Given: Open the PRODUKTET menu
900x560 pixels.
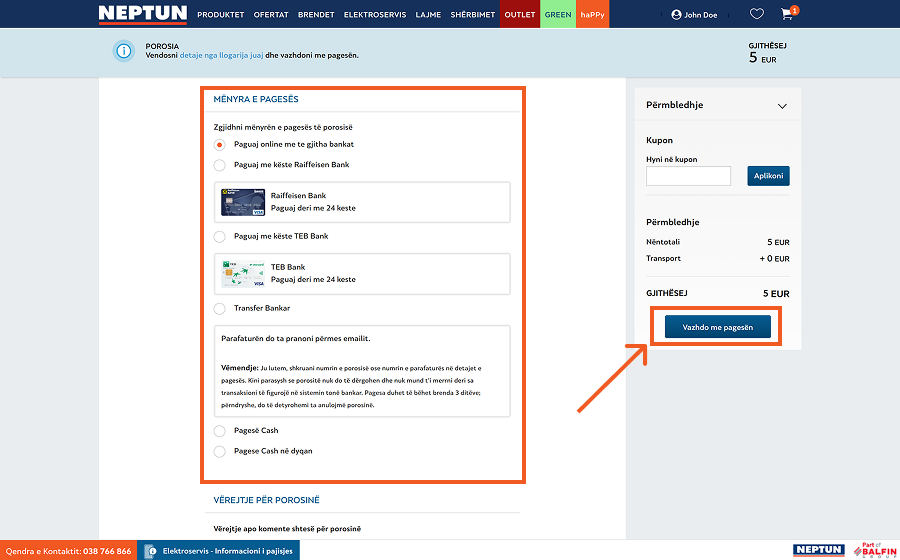Looking at the screenshot, I should point(220,15).
